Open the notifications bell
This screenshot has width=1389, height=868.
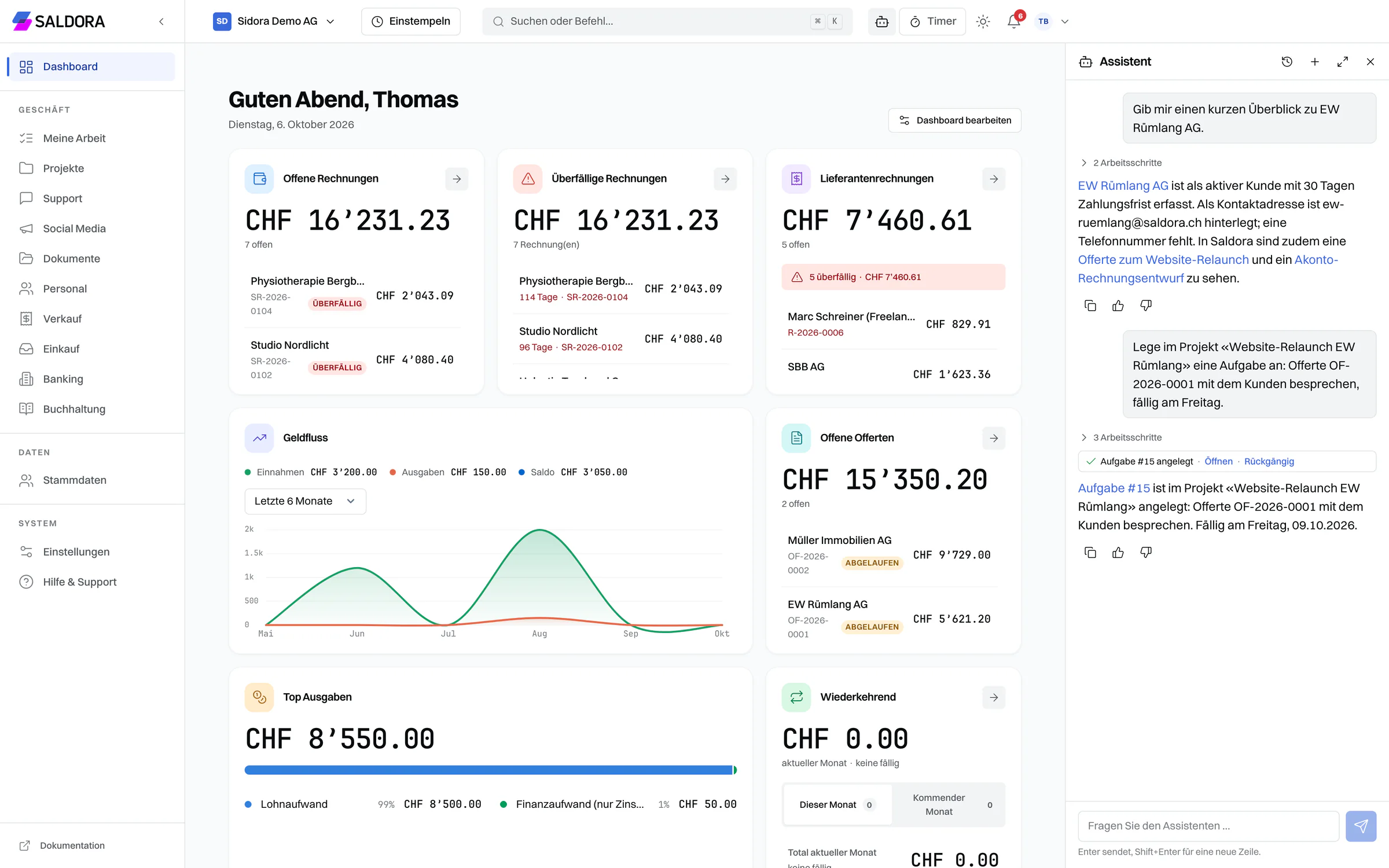pos(1014,21)
